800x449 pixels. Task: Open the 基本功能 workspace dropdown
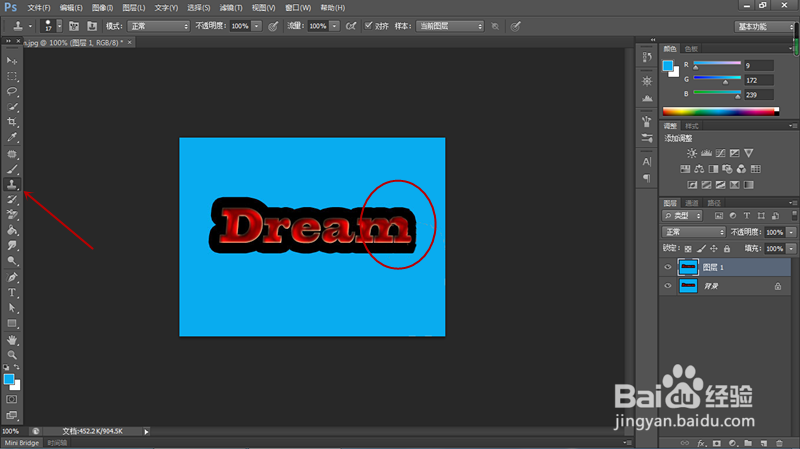[765, 27]
